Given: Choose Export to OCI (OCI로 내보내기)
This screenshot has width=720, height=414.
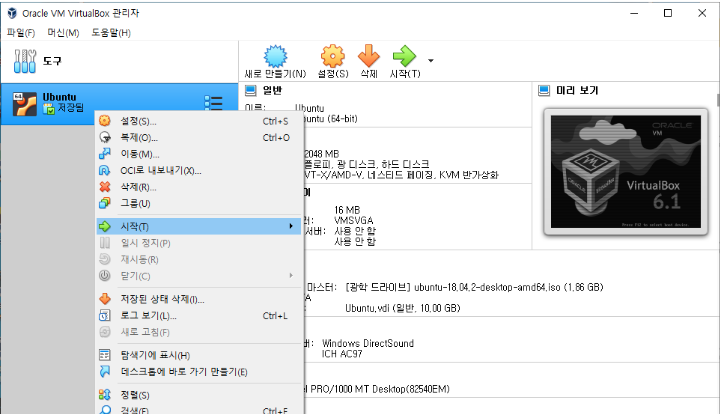Looking at the screenshot, I should (x=199, y=171).
